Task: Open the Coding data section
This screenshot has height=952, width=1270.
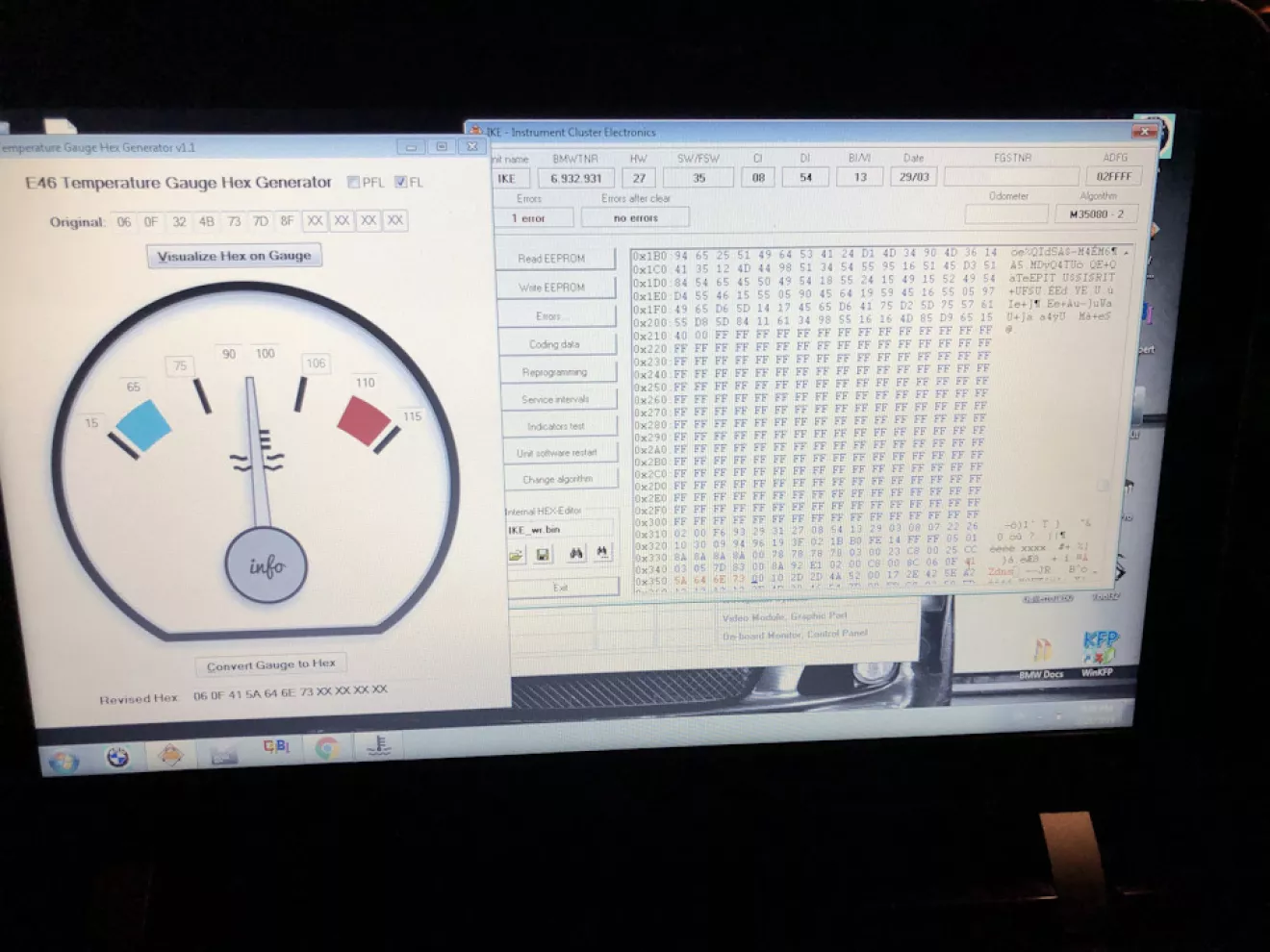Action: coord(555,344)
